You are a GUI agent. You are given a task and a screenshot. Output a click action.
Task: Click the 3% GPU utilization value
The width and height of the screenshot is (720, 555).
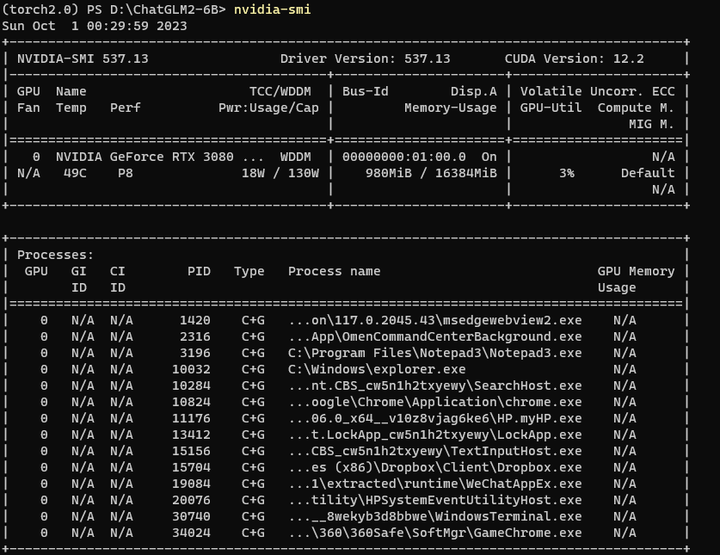point(566,173)
